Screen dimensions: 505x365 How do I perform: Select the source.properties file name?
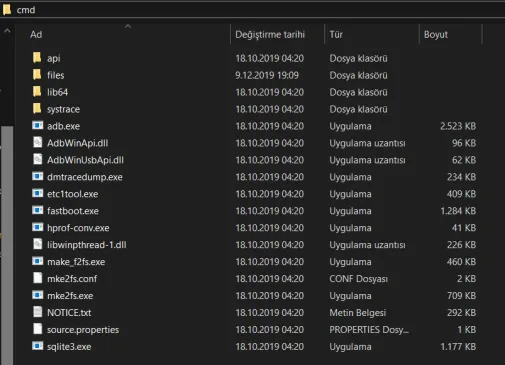tap(83, 330)
